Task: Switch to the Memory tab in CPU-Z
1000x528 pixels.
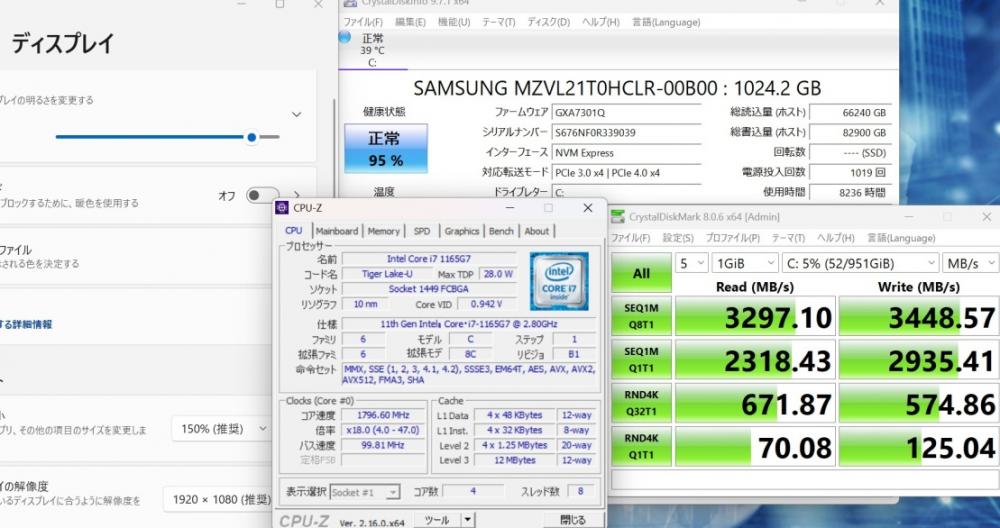Action: (383, 231)
